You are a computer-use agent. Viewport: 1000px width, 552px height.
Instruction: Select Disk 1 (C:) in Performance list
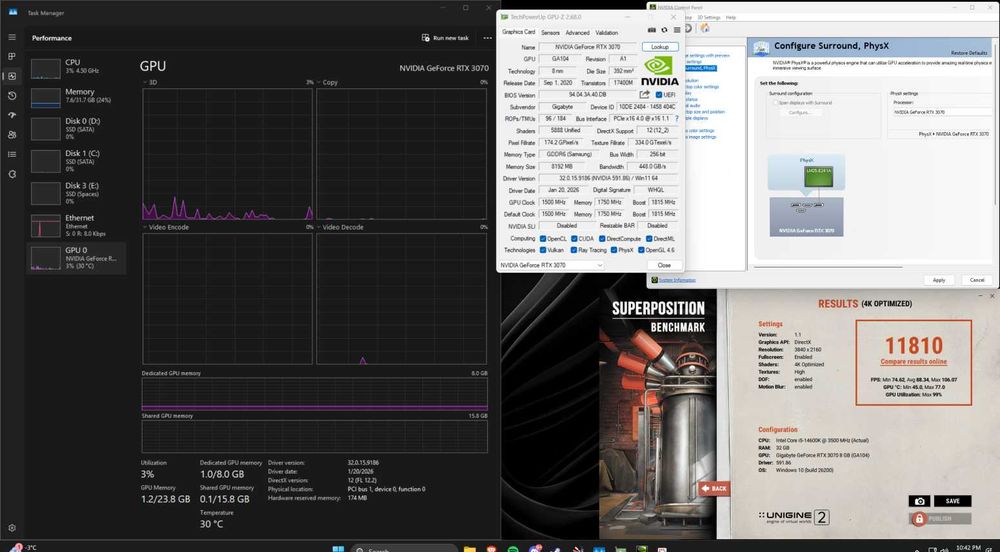point(77,161)
